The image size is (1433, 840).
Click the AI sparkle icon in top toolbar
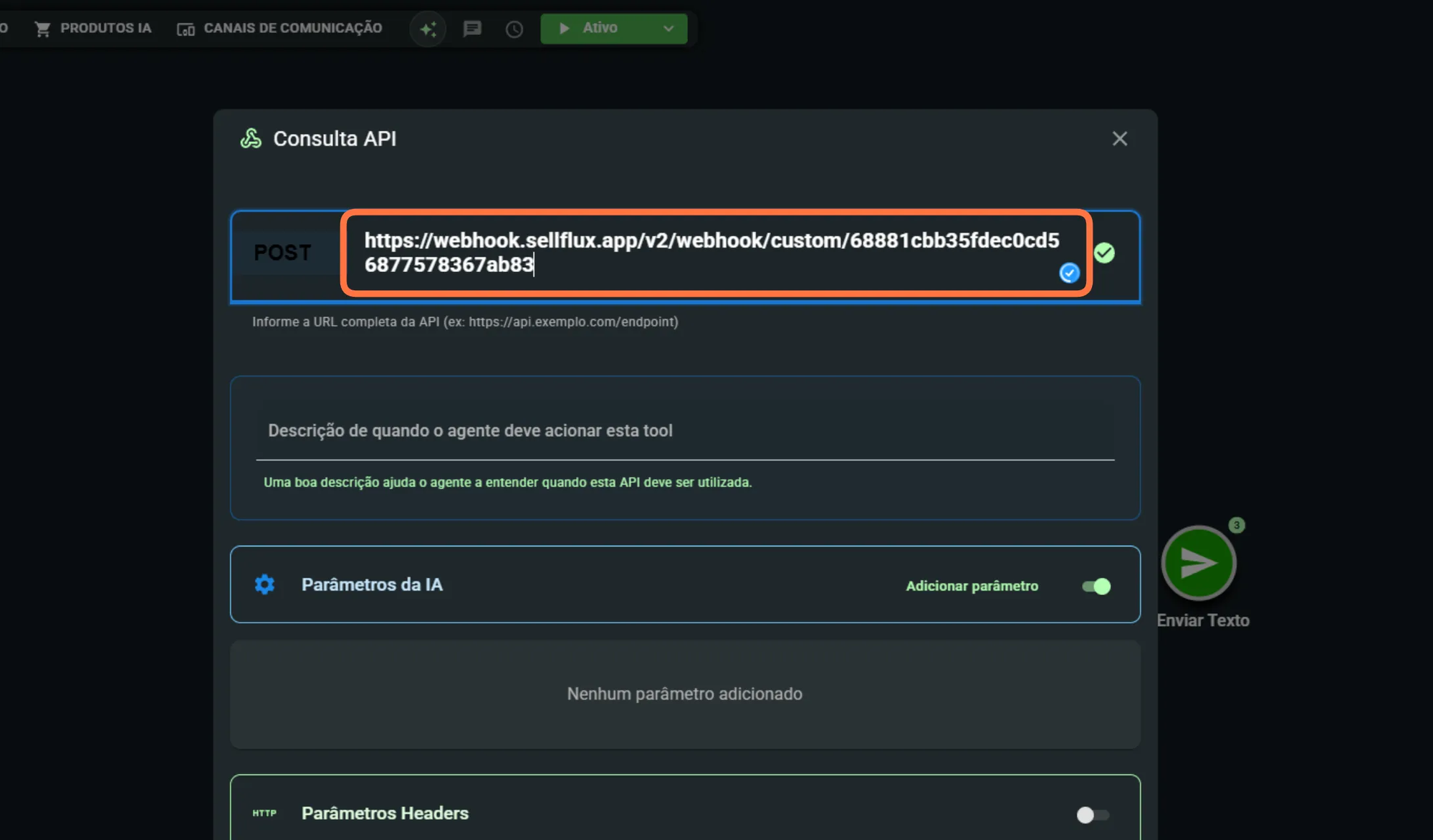point(428,29)
